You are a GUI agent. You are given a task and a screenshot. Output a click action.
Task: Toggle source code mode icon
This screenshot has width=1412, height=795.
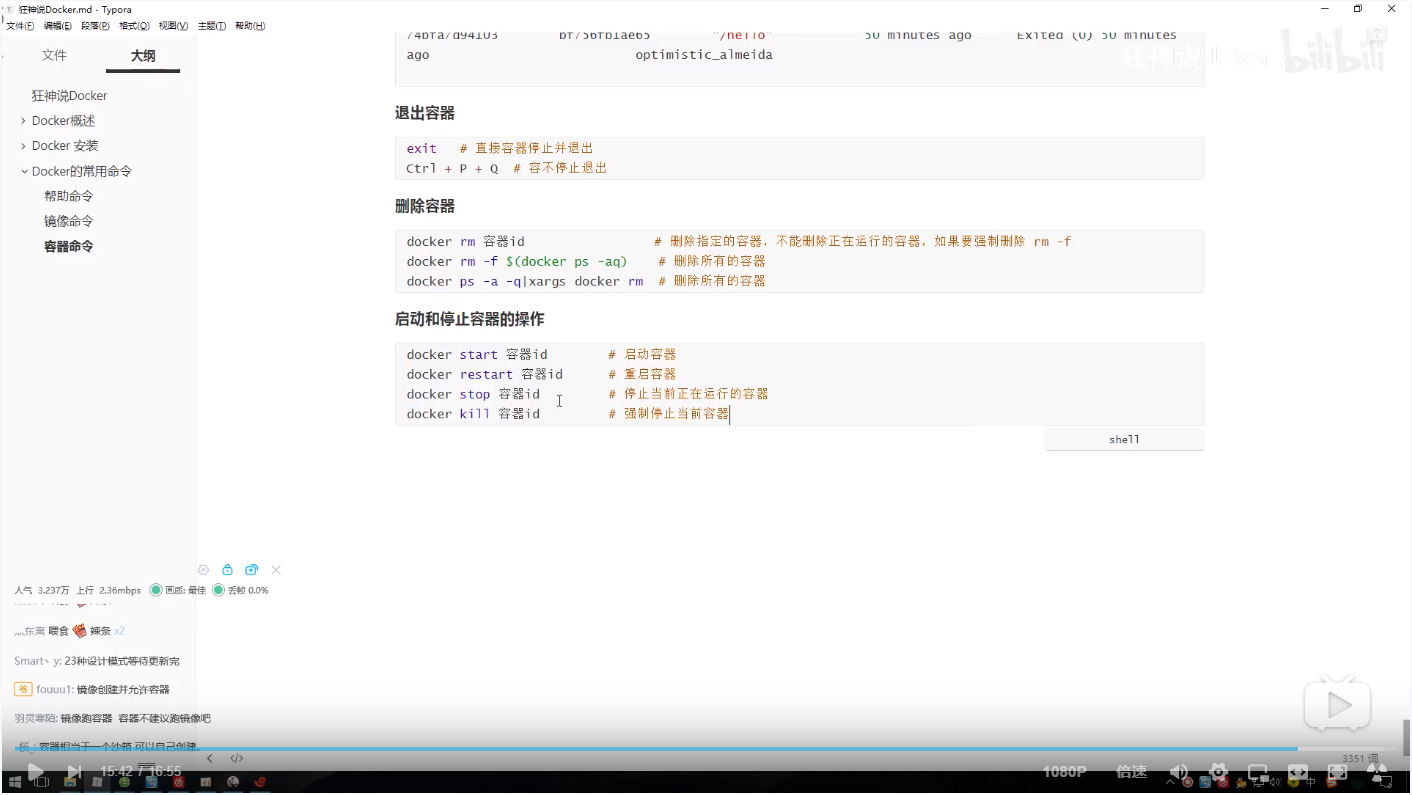point(237,758)
